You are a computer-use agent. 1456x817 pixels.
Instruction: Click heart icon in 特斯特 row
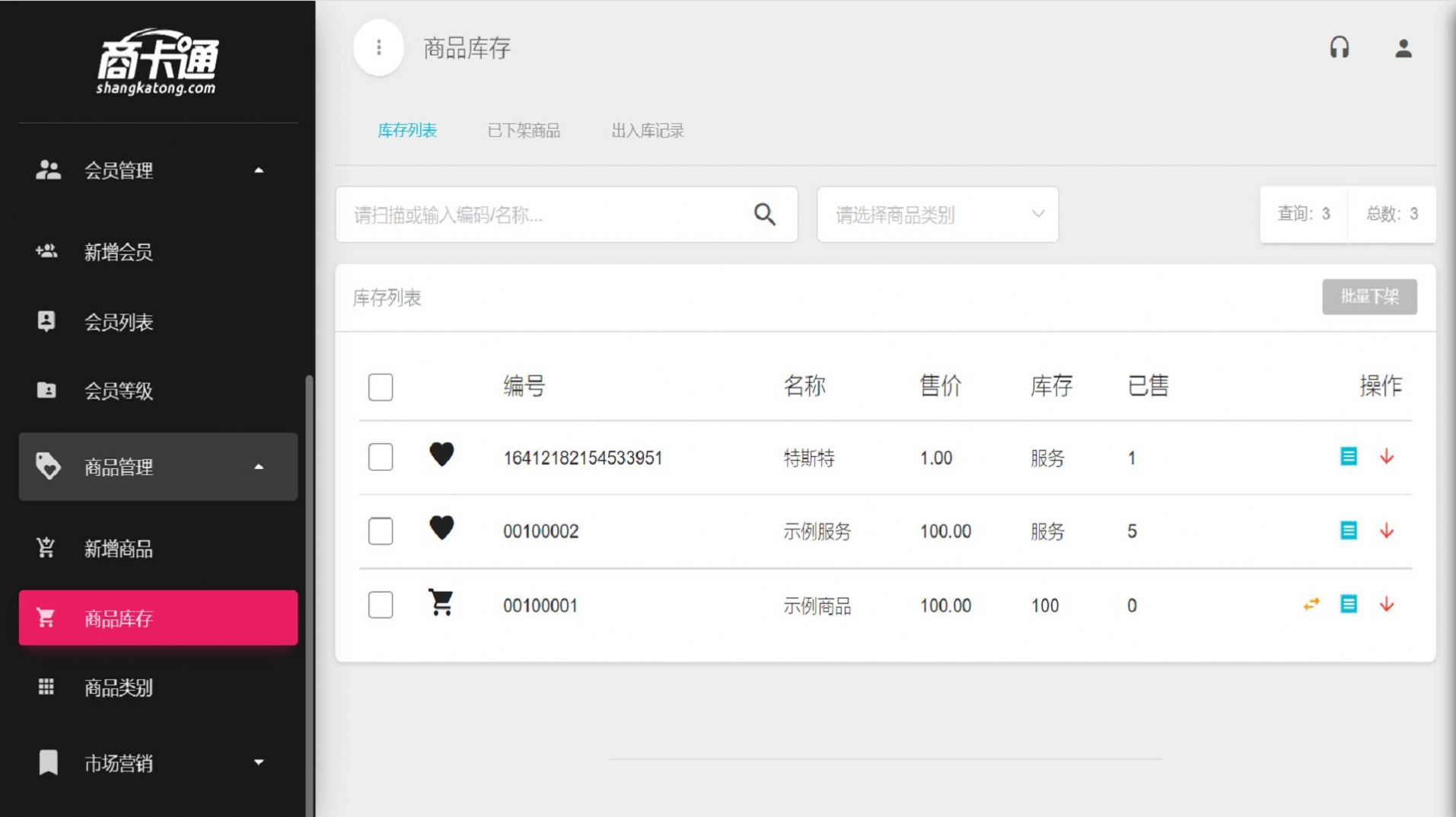[x=441, y=455]
